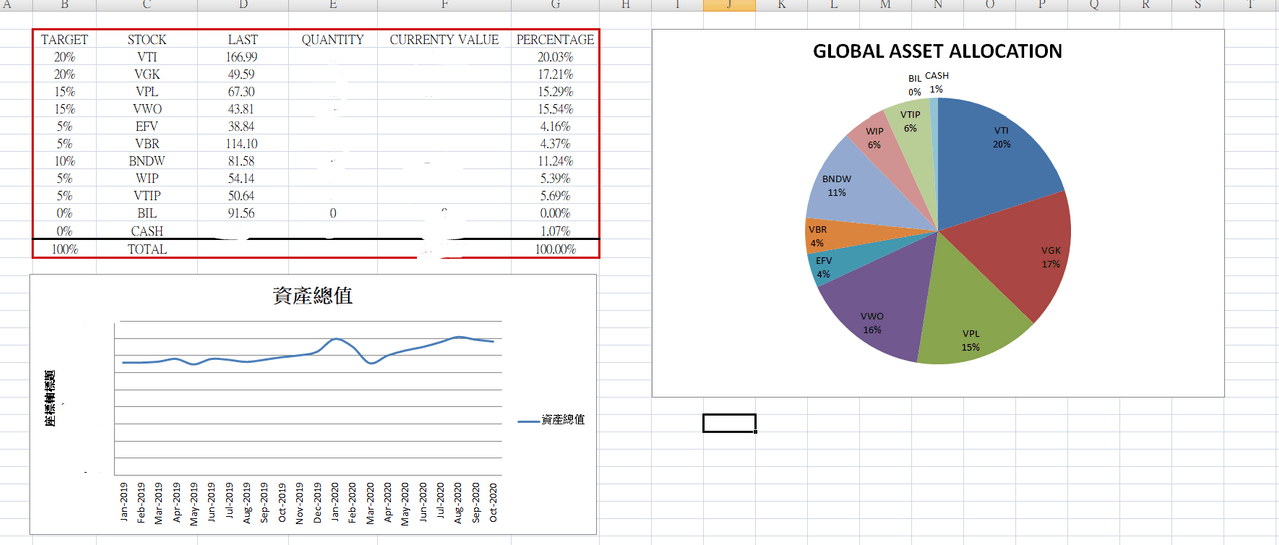Select last price 166.99

243,57
